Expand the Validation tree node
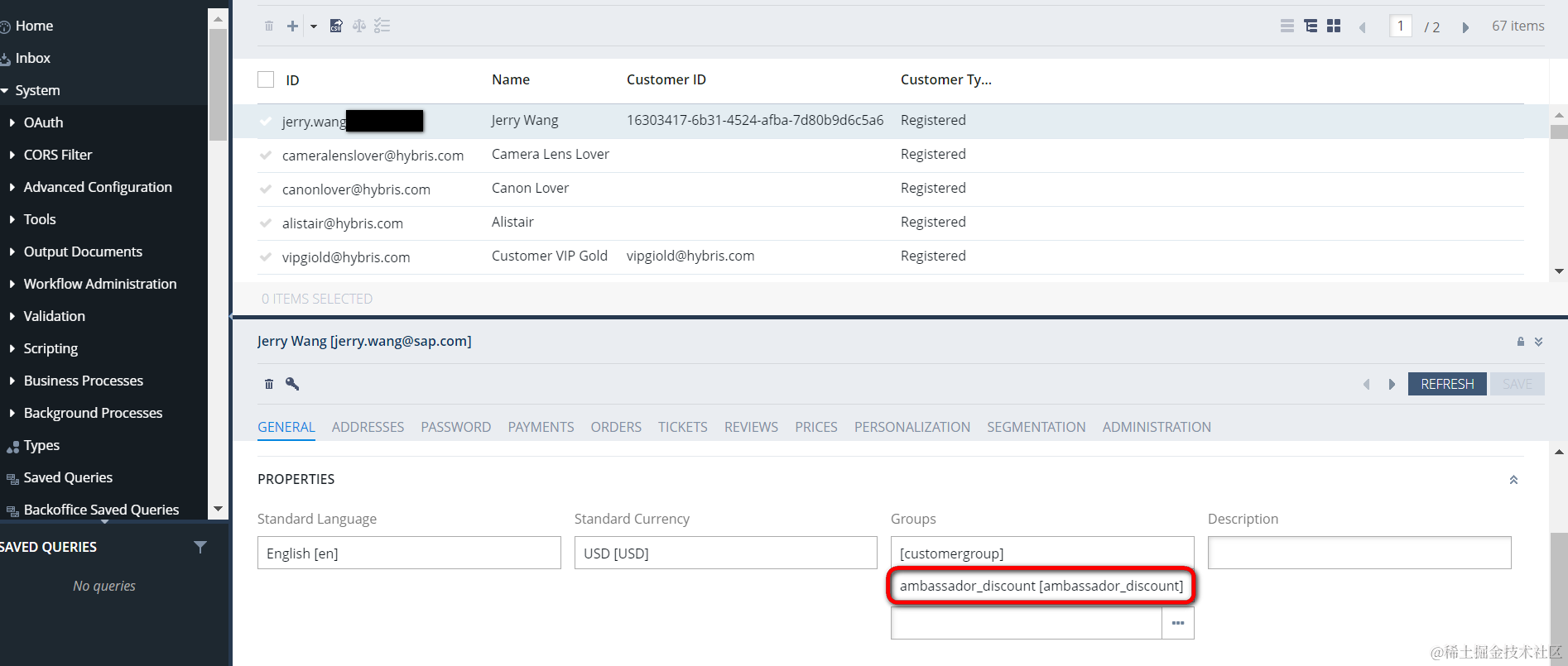 tap(12, 316)
